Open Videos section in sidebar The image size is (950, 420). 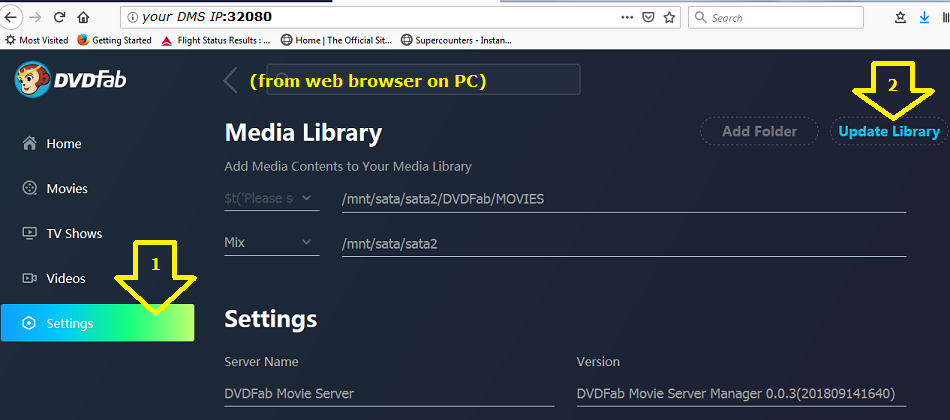point(65,278)
